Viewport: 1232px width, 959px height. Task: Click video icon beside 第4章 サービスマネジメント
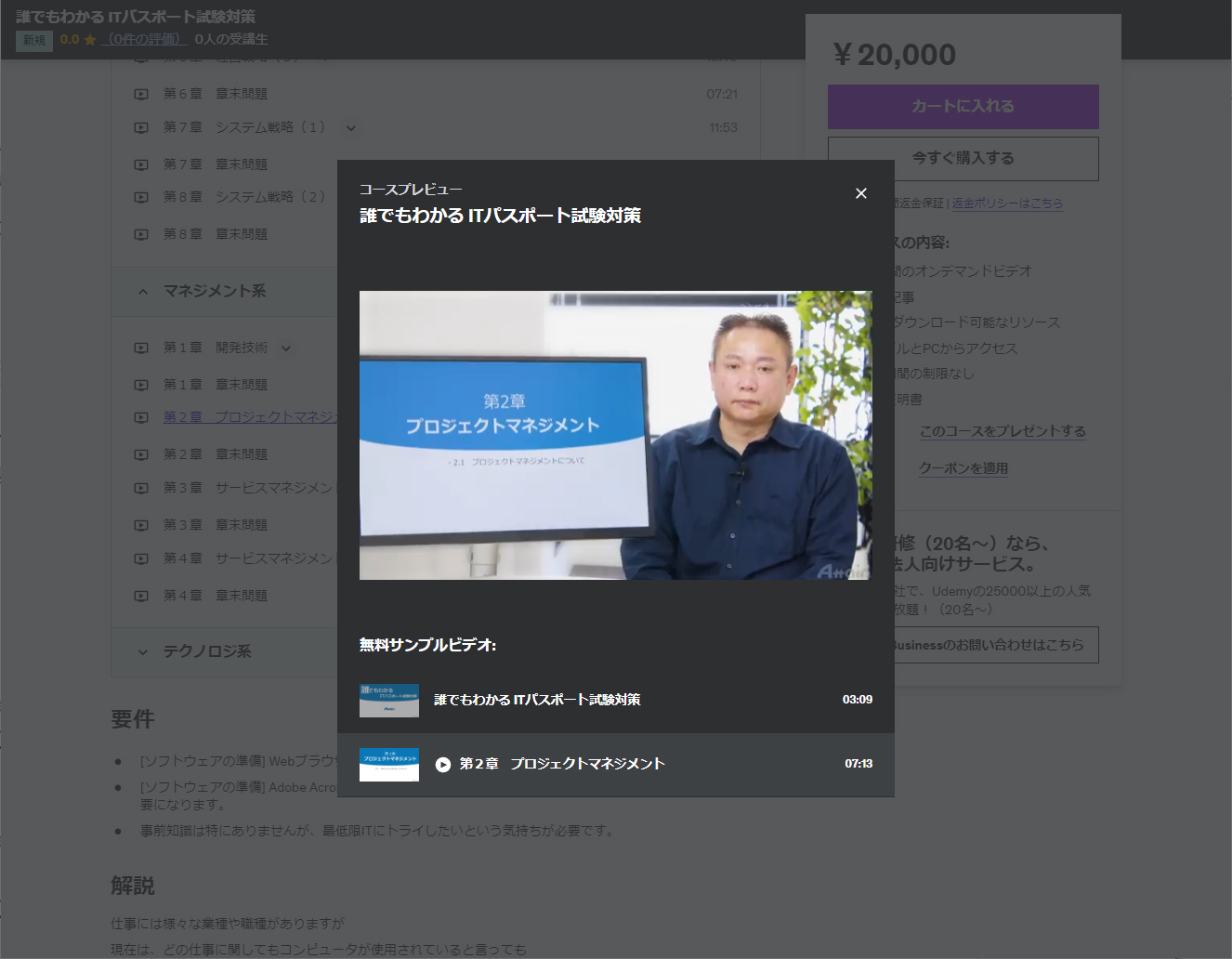141,558
